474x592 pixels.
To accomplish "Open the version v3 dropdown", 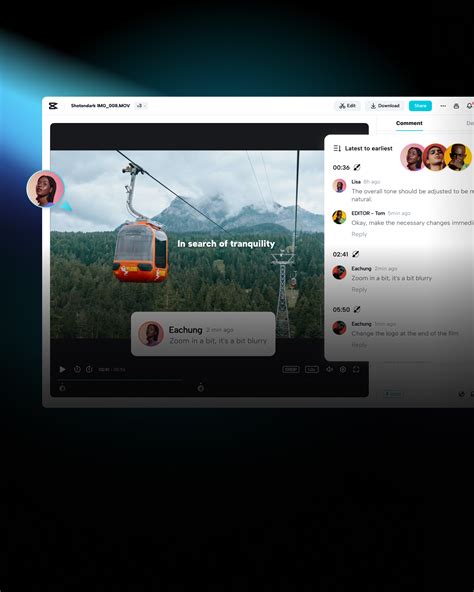I will click(141, 106).
